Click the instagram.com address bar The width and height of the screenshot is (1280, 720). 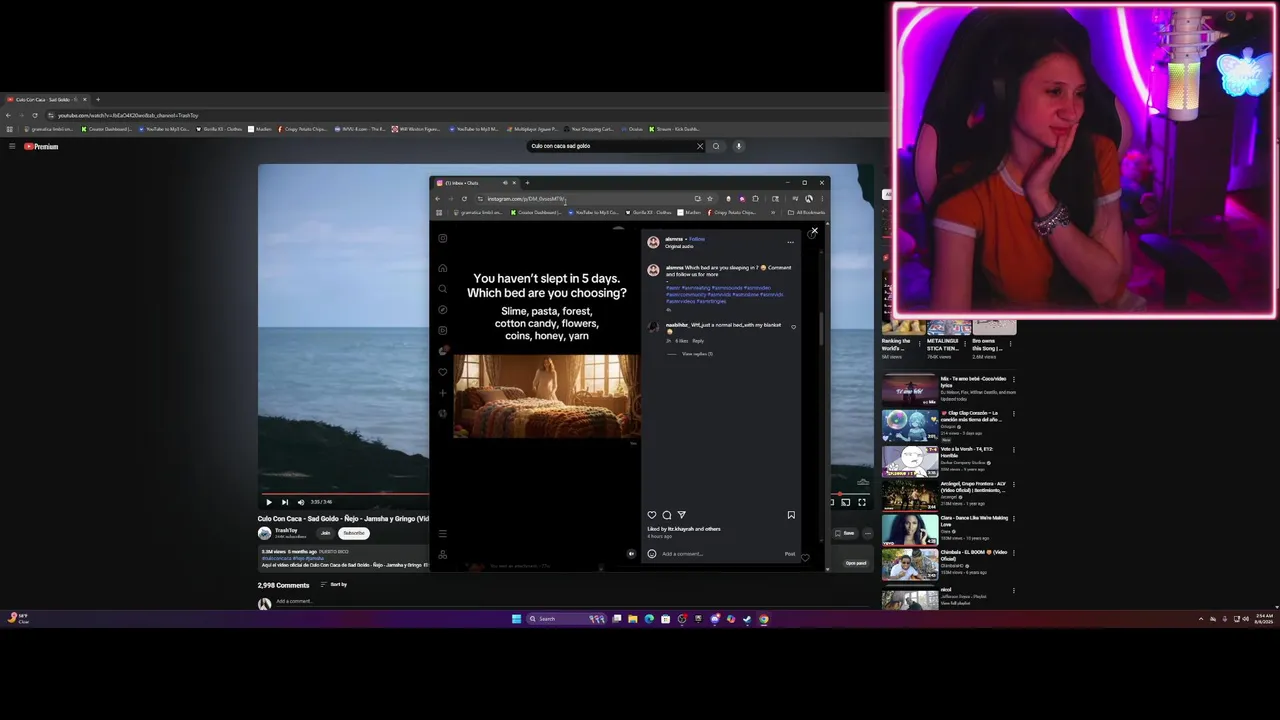click(x=585, y=198)
